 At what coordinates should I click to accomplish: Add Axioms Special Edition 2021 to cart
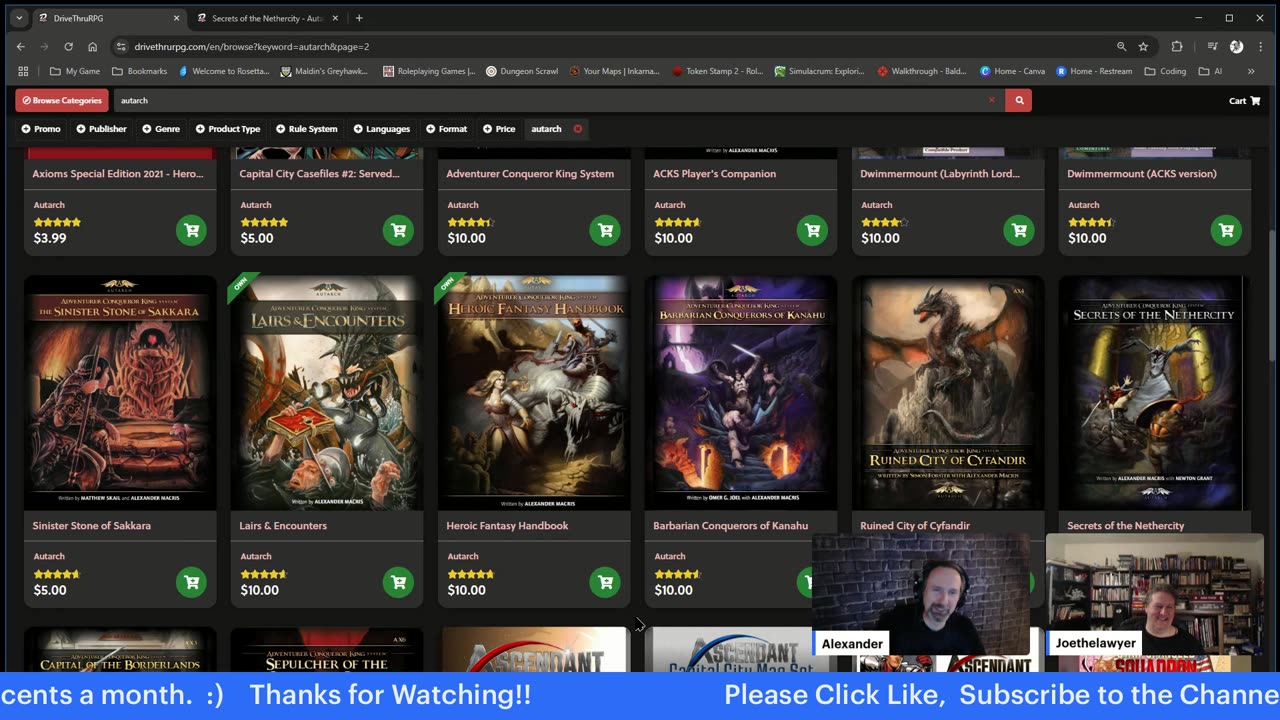point(191,230)
